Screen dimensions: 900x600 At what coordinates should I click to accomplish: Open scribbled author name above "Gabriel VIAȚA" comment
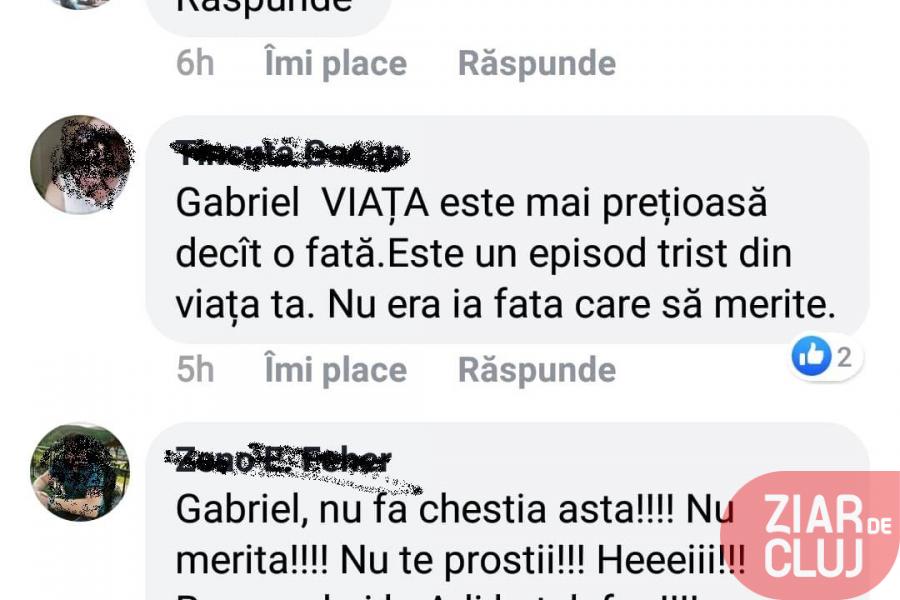[x=290, y=153]
